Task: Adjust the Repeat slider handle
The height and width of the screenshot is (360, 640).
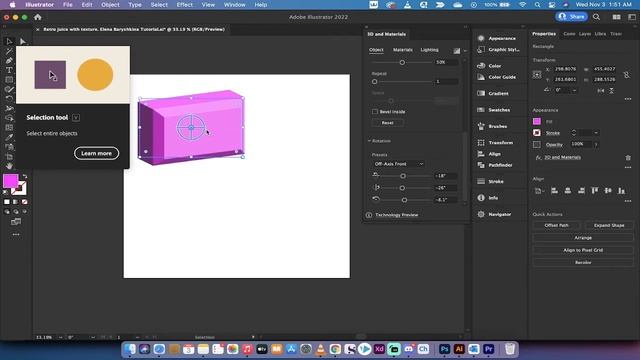Action: (374, 82)
